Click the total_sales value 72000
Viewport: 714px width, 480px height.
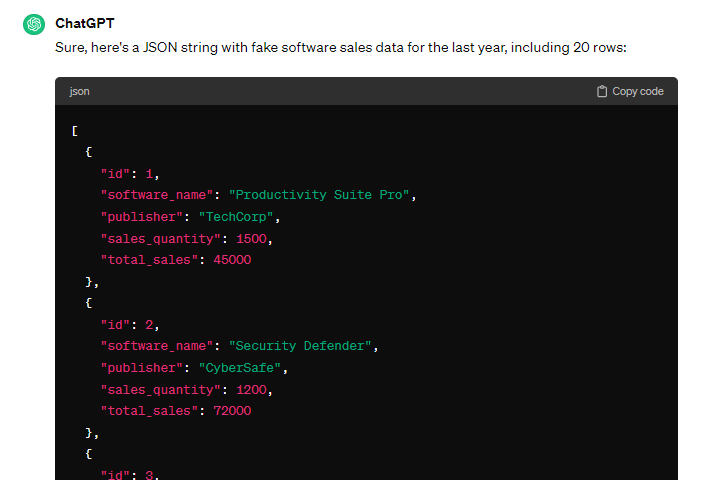tap(232, 411)
